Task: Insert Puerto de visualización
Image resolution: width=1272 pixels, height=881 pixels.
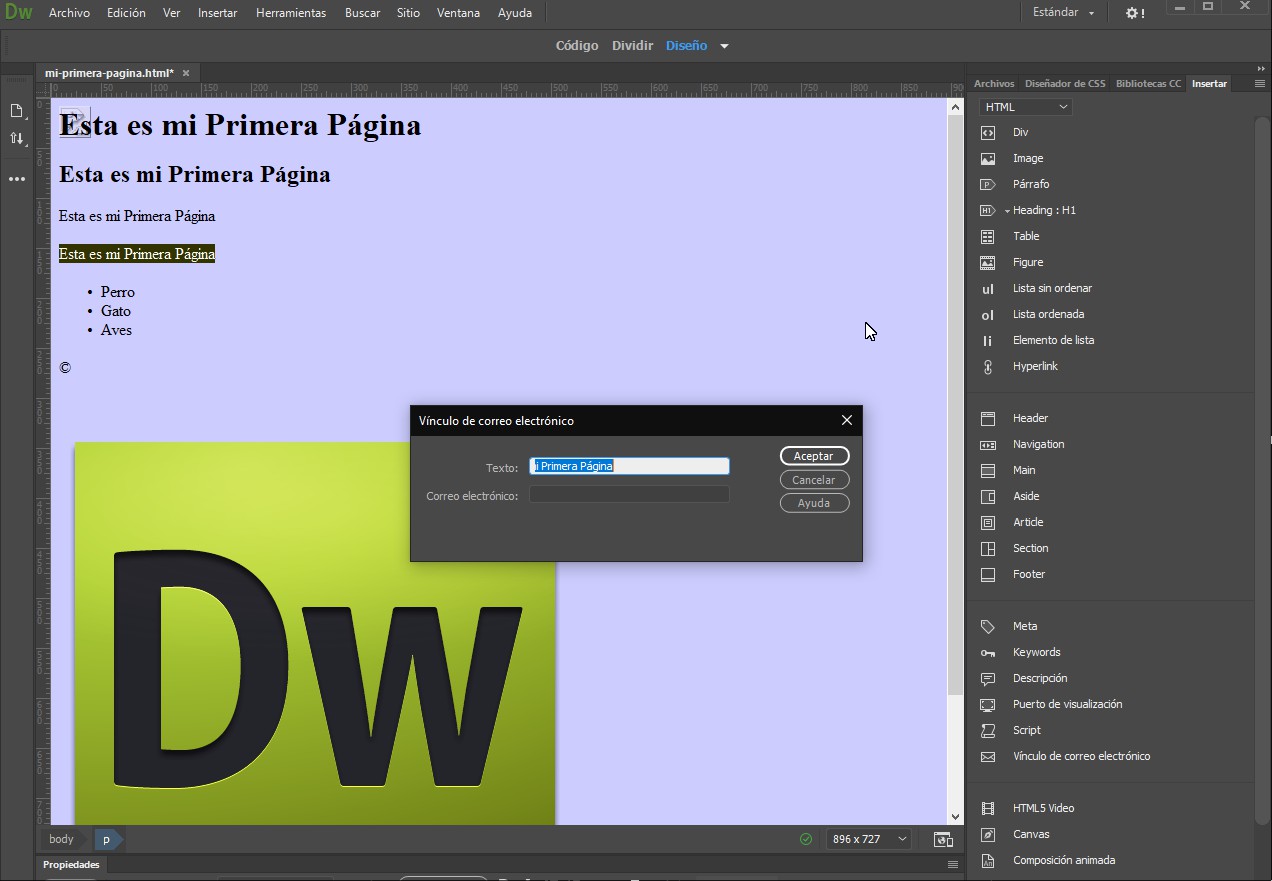Action: 1067,704
